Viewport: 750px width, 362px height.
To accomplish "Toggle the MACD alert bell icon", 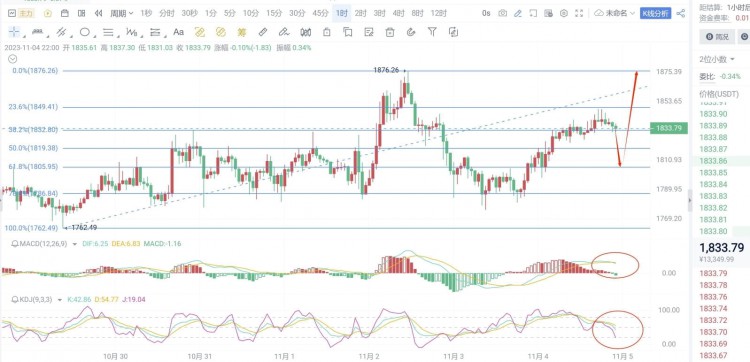I will [15, 243].
